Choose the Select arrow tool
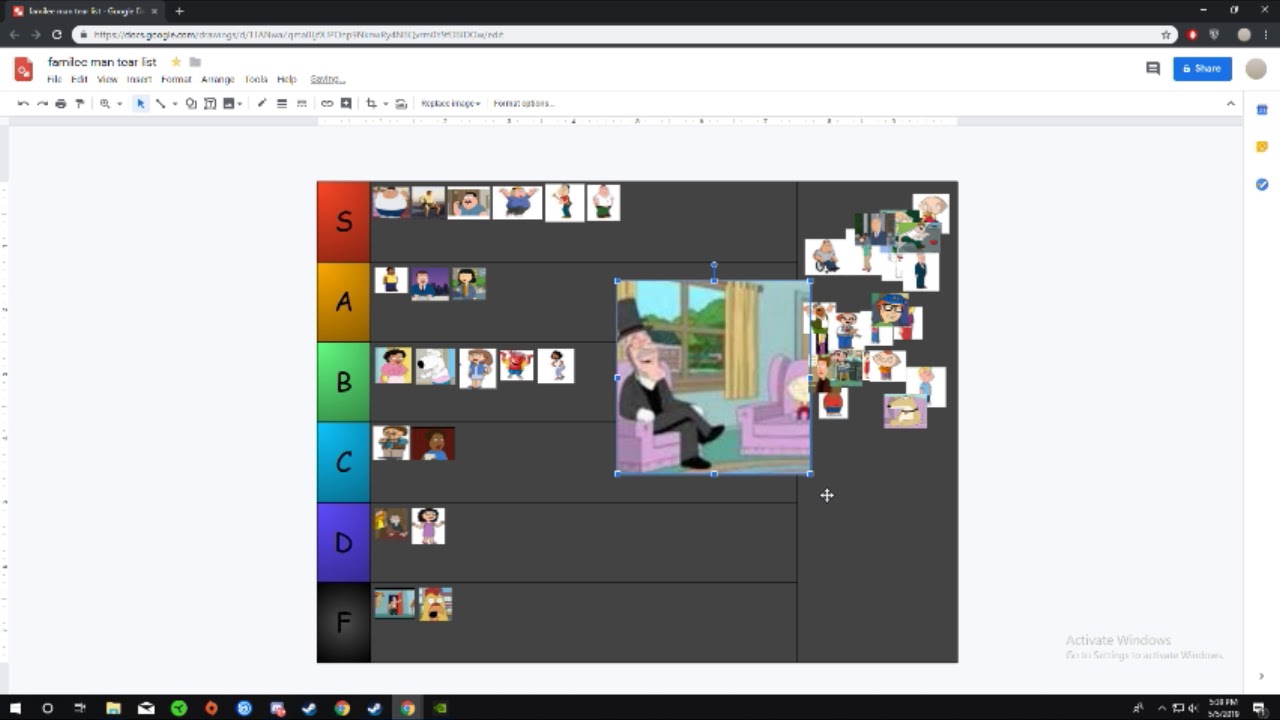Image resolution: width=1280 pixels, height=720 pixels. 141,103
